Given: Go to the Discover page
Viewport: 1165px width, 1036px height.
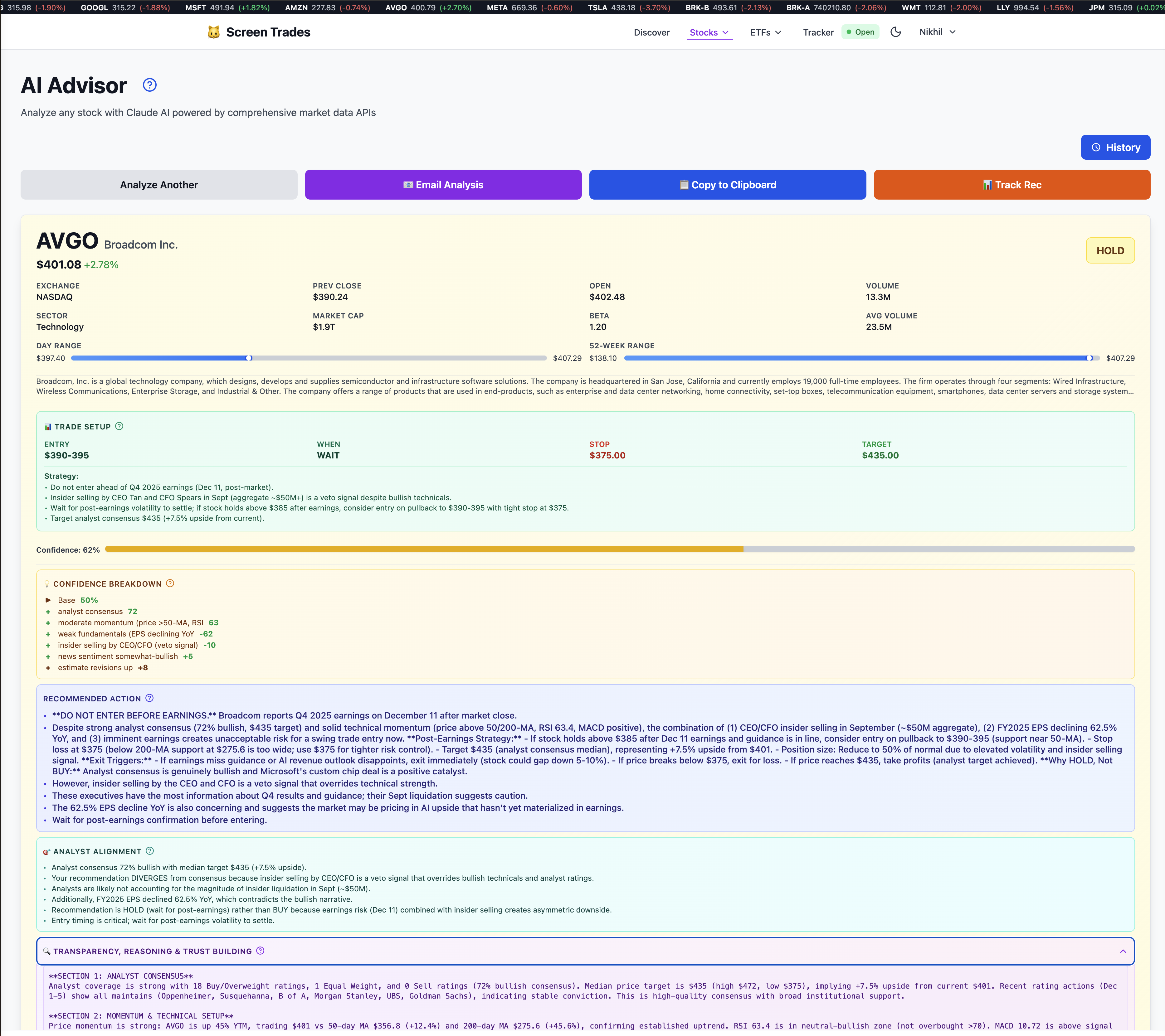Looking at the screenshot, I should click(651, 32).
